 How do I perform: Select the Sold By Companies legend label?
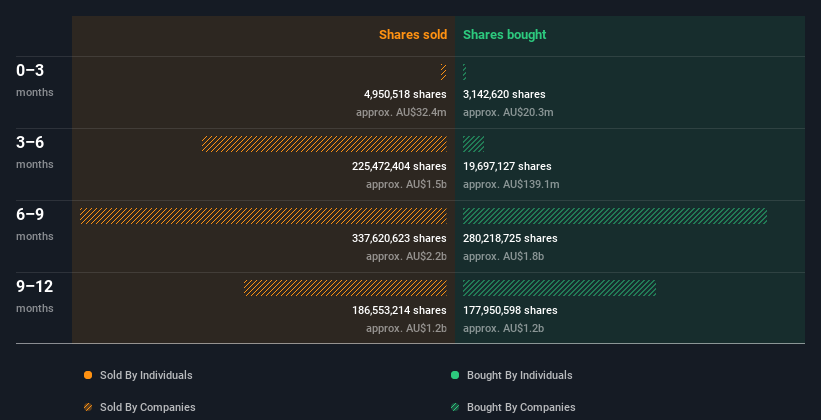point(148,407)
